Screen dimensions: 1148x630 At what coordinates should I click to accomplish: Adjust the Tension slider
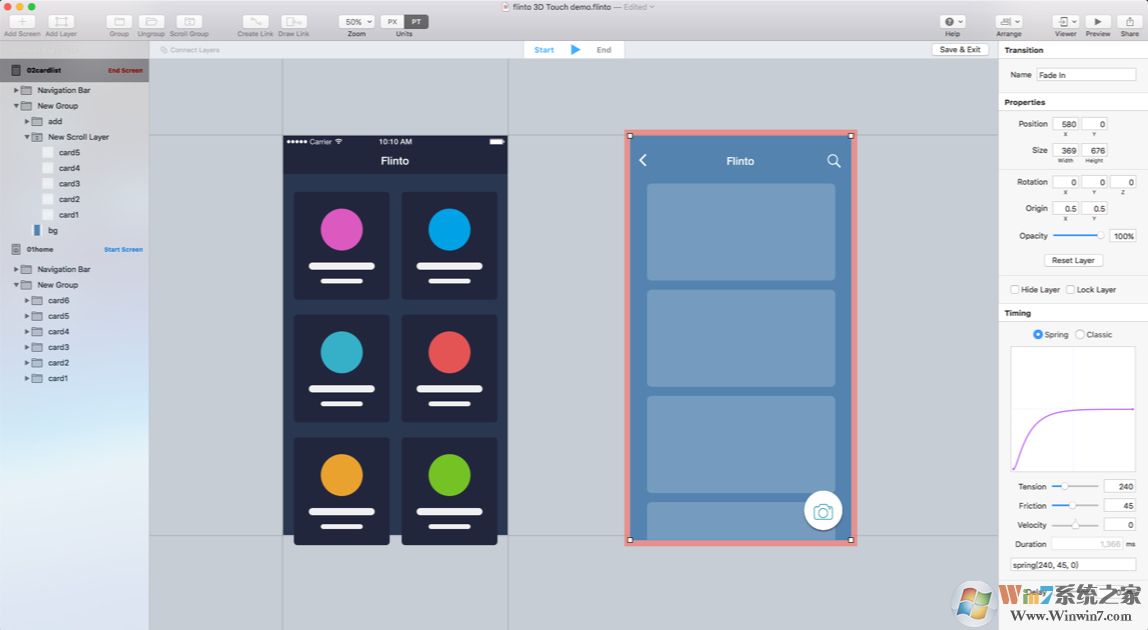click(1075, 486)
